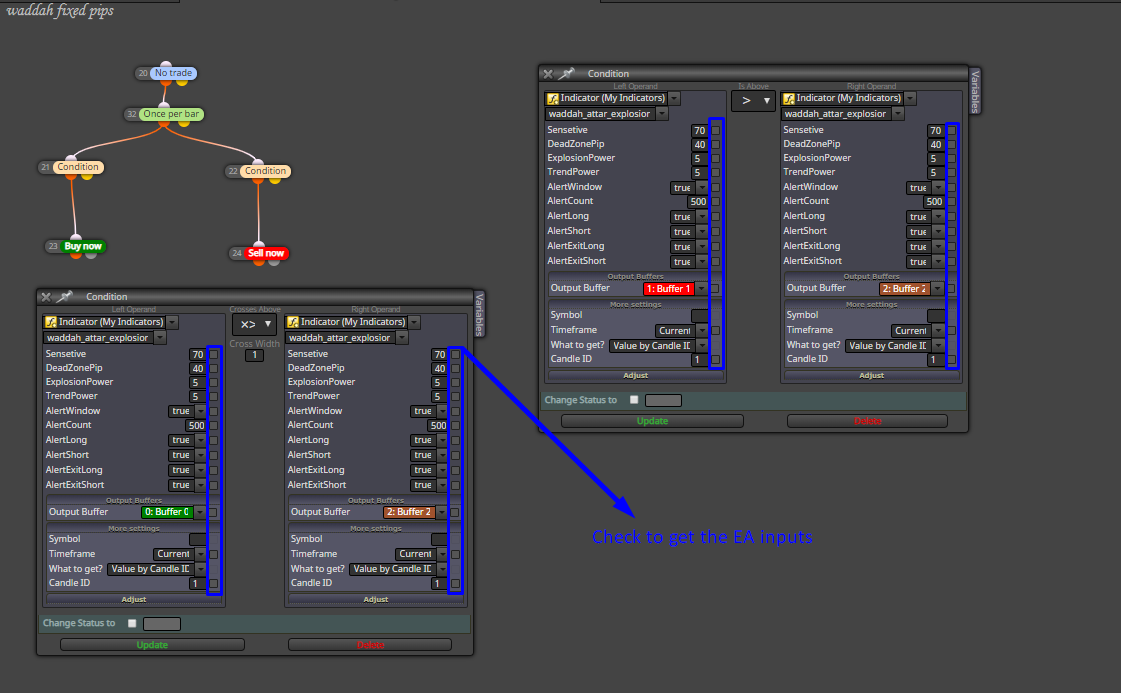Click Adjust under Is Above right operand
The height and width of the screenshot is (693, 1121).
(x=871, y=375)
